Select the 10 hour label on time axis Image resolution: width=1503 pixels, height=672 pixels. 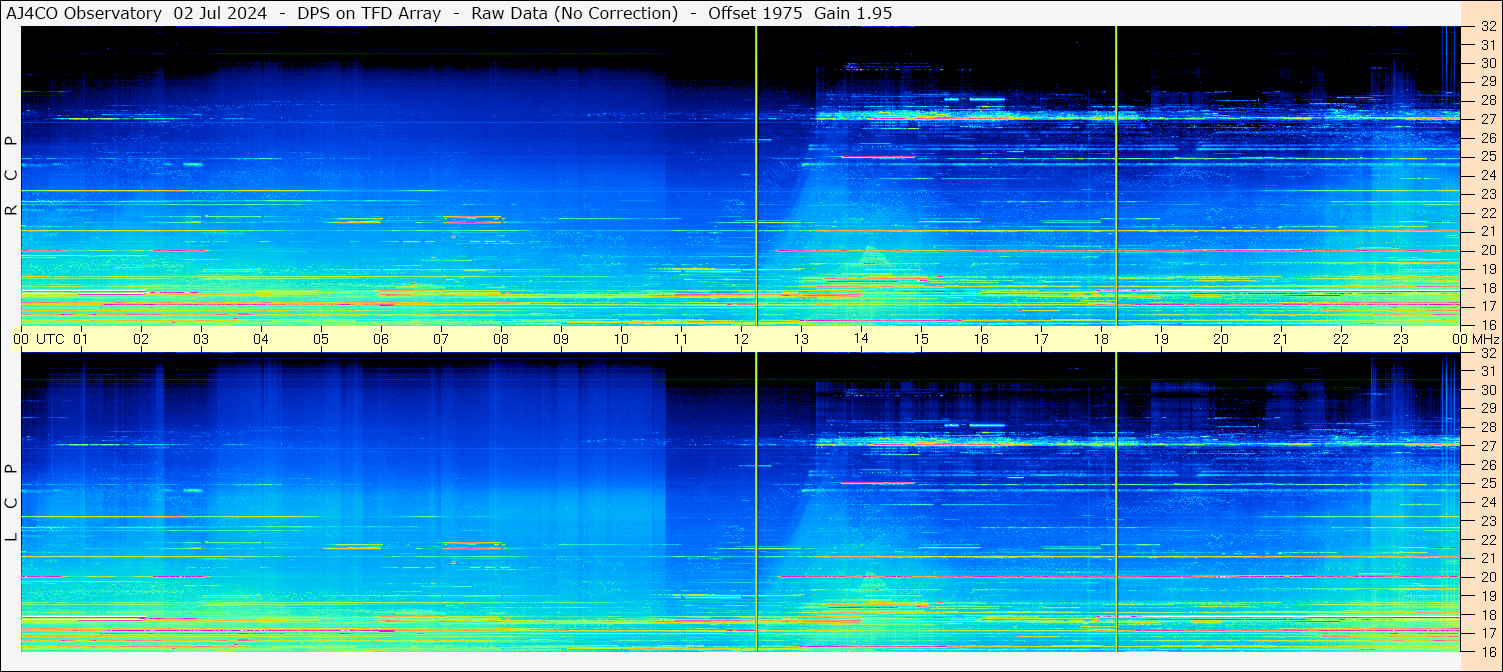point(621,340)
